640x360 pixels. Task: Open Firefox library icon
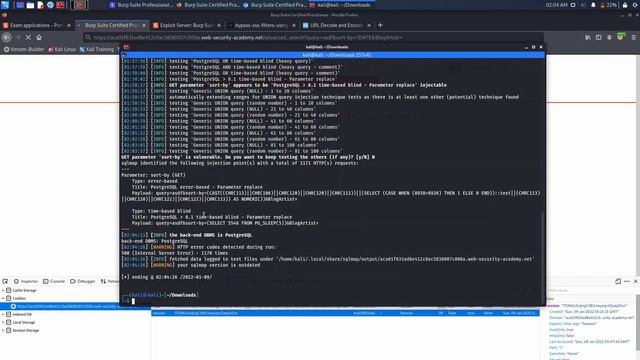(x=588, y=37)
